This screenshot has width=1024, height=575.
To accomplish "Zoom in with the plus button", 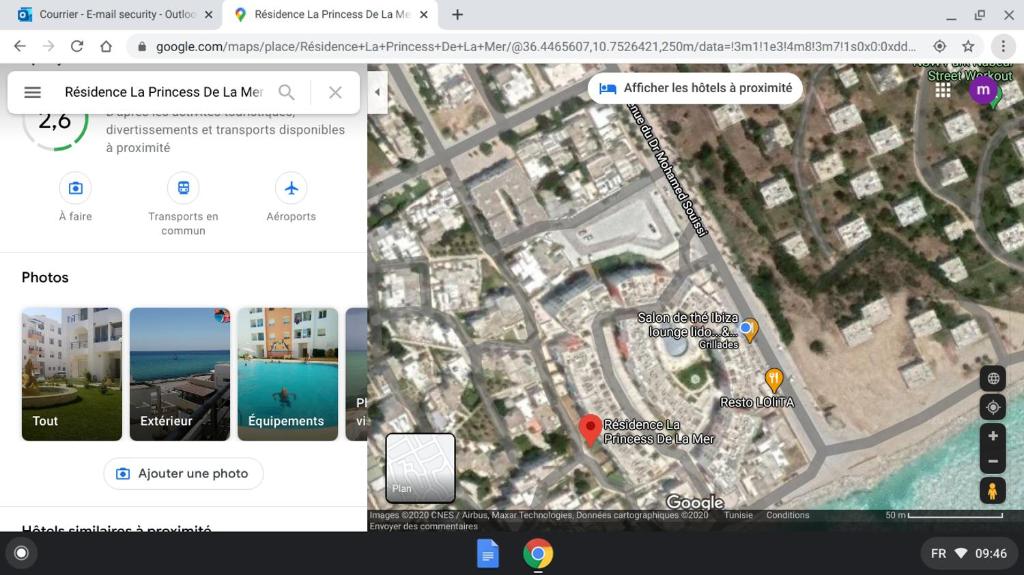I will (993, 436).
